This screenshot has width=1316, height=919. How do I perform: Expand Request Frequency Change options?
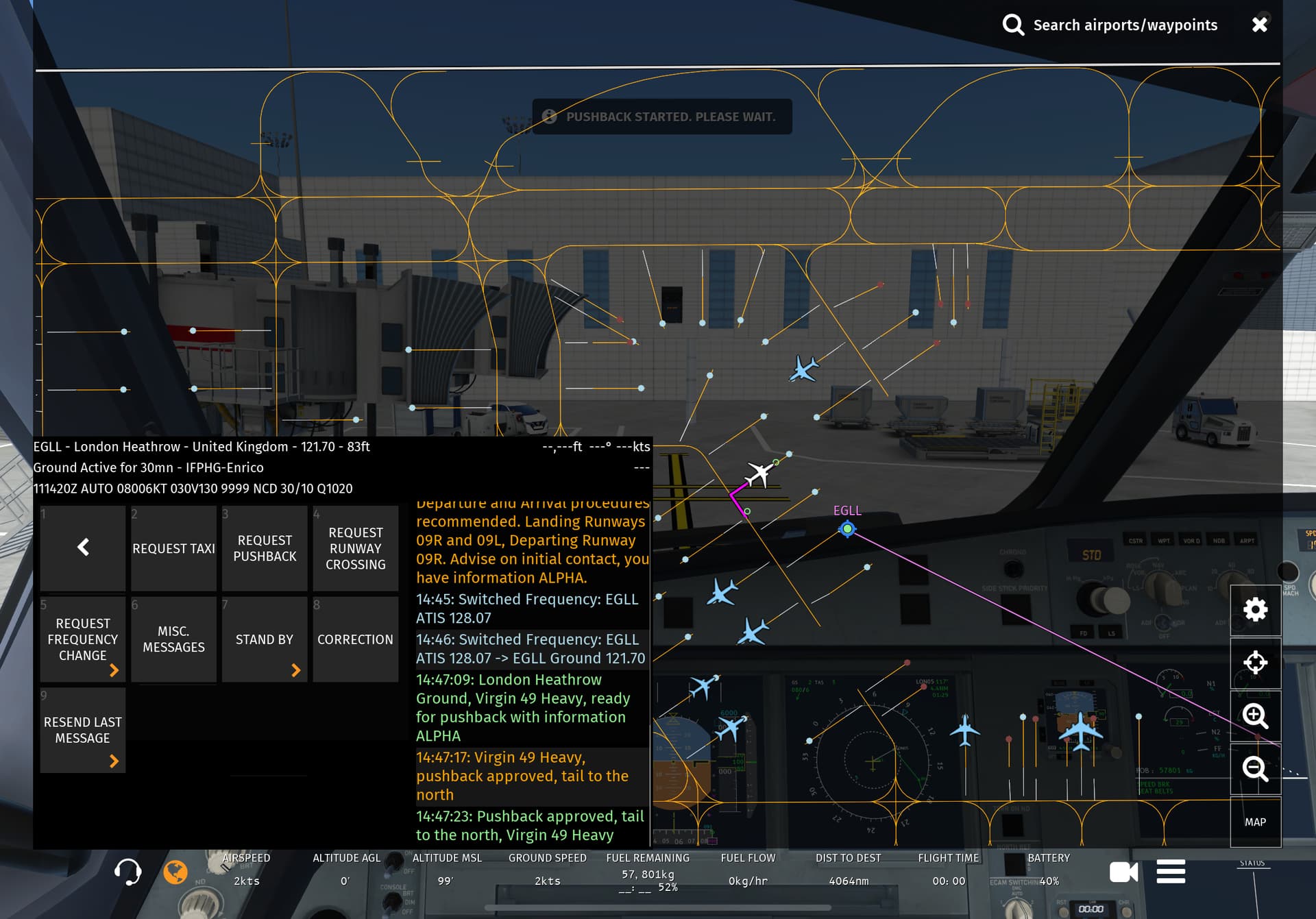click(x=83, y=639)
